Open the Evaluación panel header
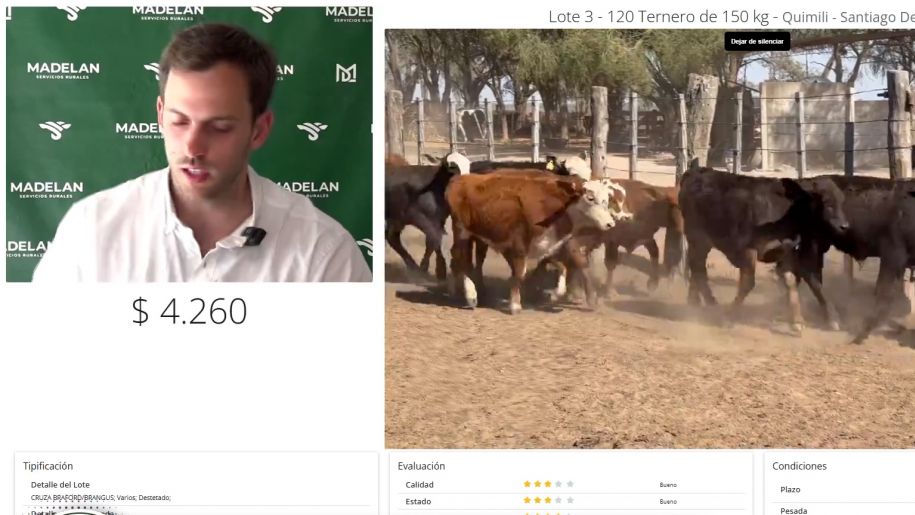Screen dimensions: 915x515 [x=421, y=466]
